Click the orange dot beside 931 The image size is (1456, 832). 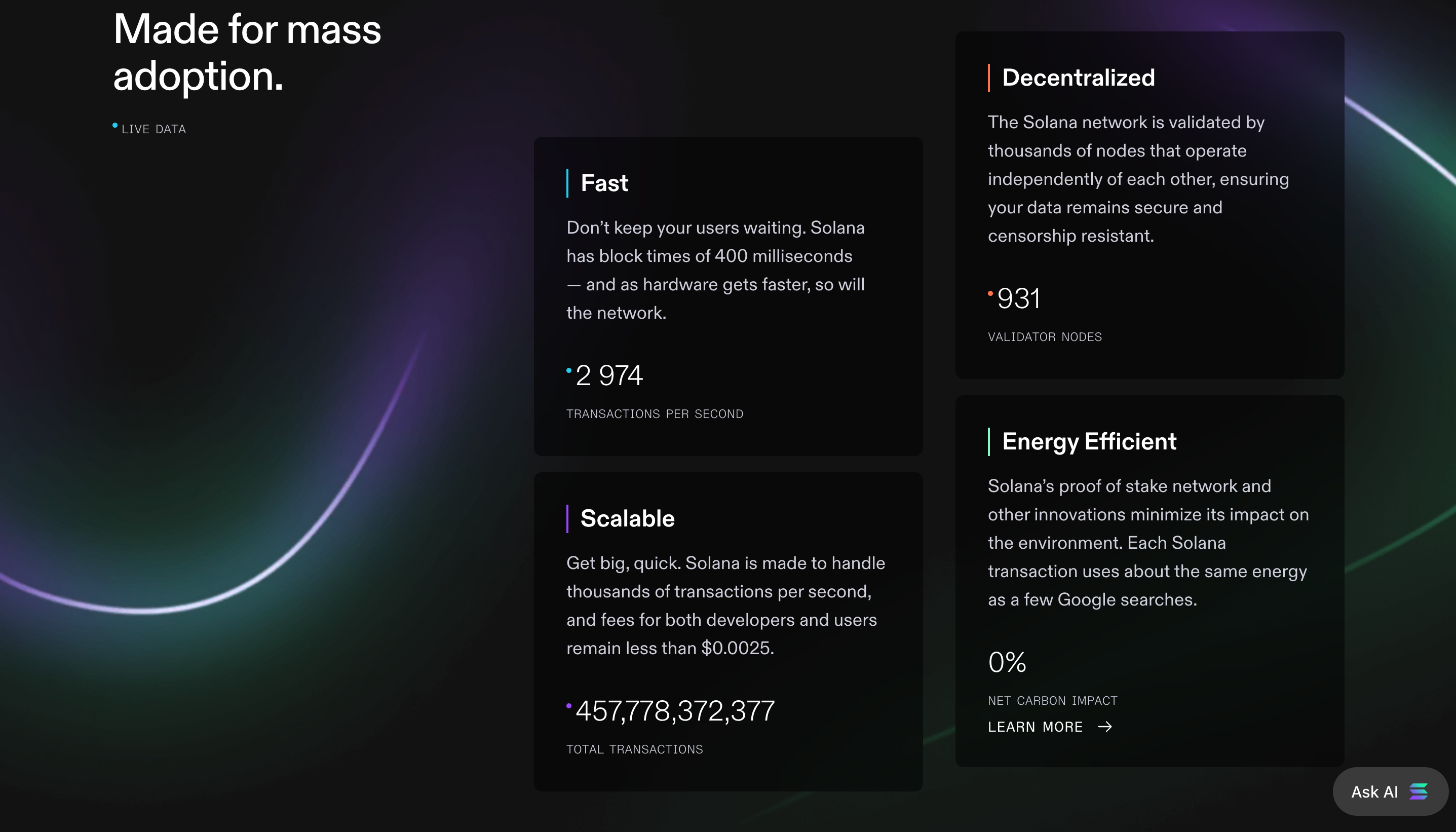tap(990, 293)
